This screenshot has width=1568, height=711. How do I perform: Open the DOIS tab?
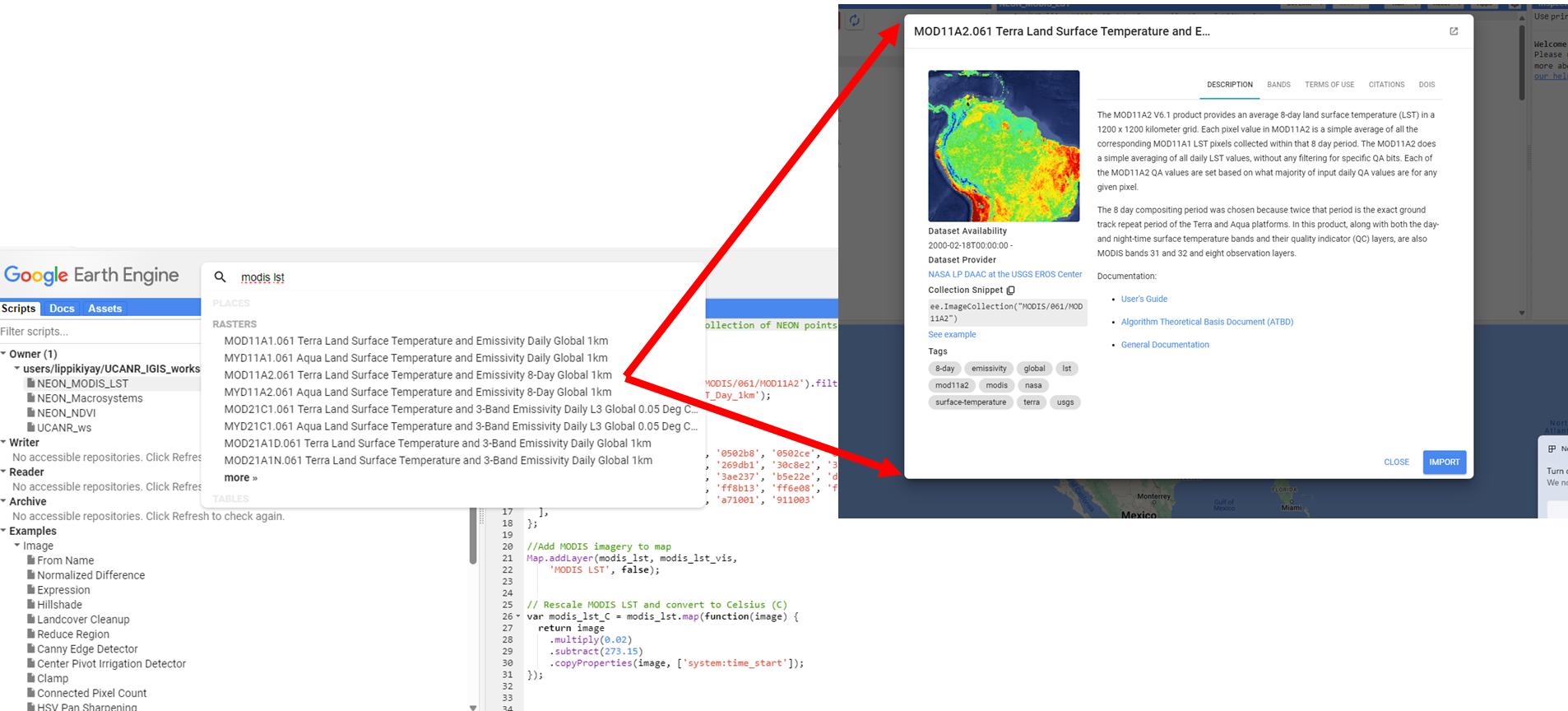(x=1427, y=85)
